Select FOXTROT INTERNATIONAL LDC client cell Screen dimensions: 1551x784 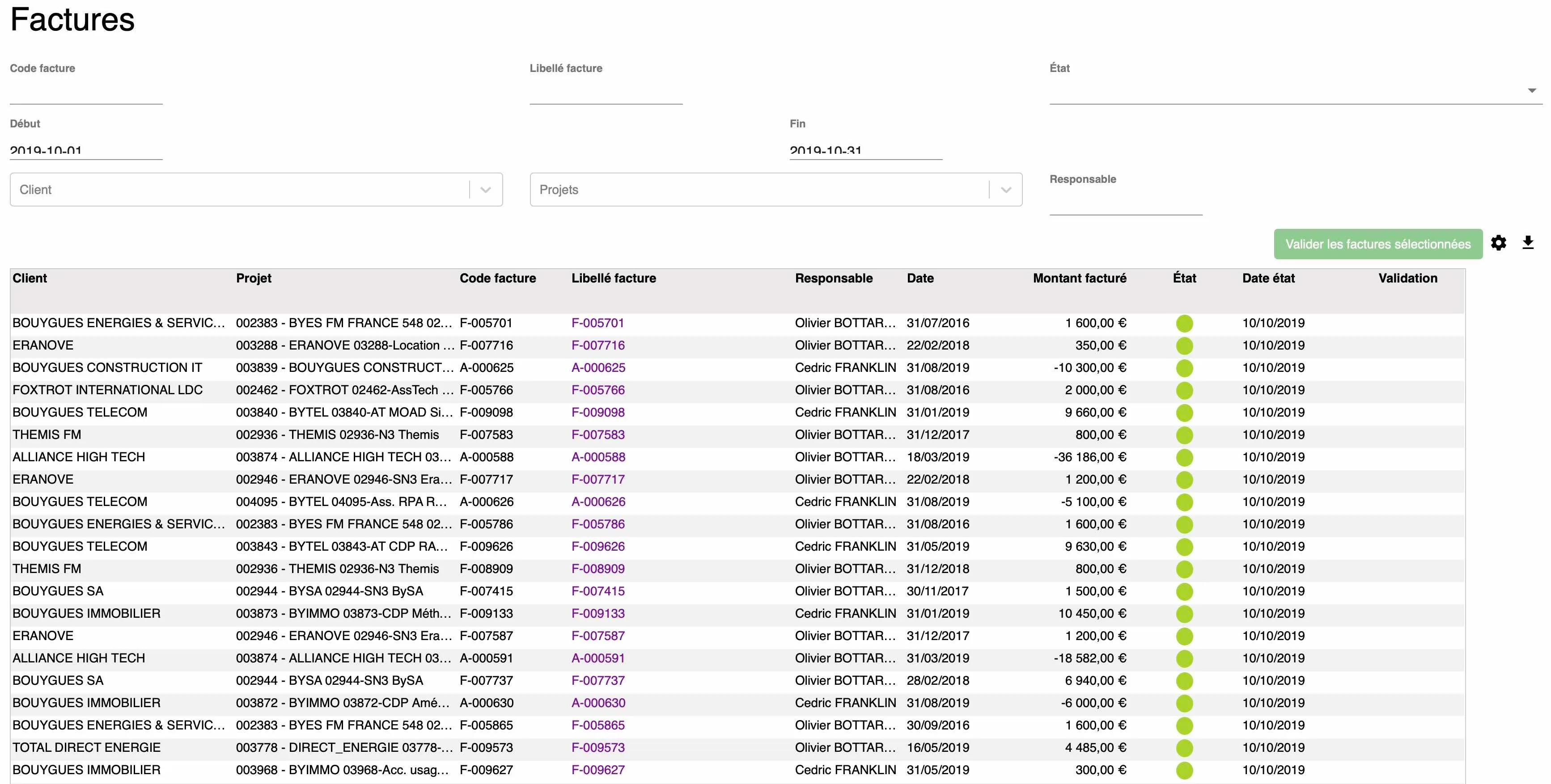(x=107, y=390)
